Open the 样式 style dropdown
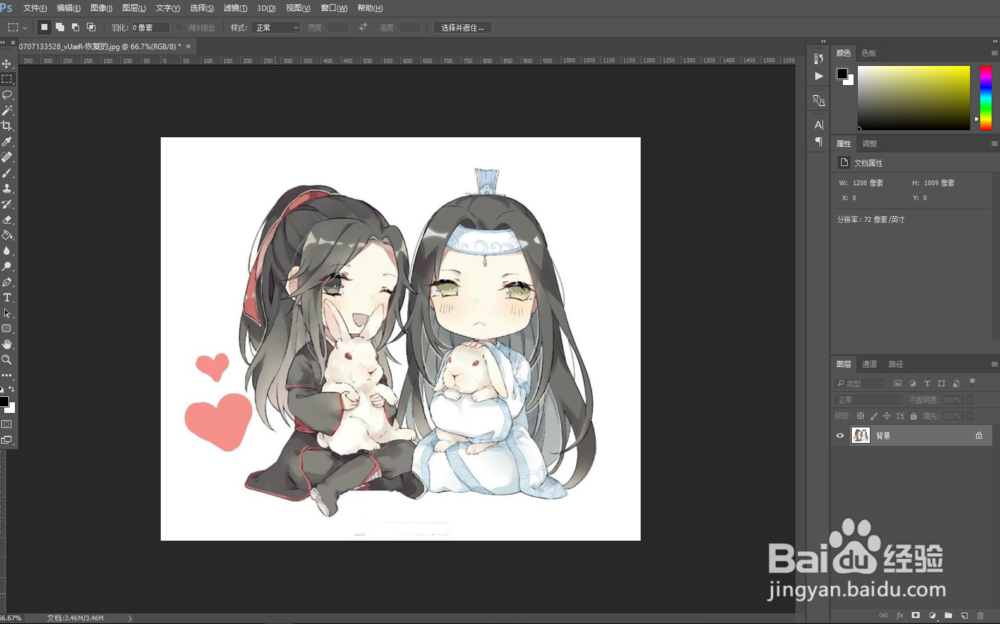 pos(276,27)
